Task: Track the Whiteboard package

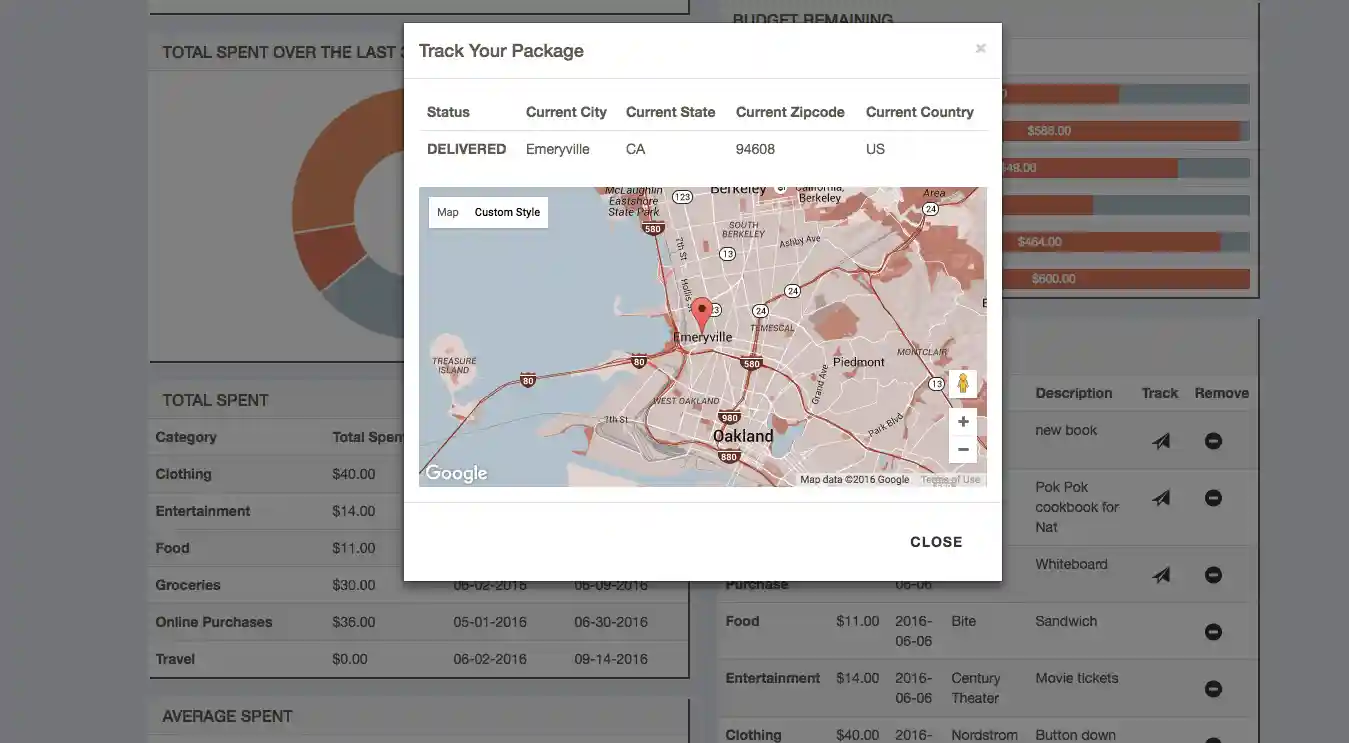Action: (1160, 575)
